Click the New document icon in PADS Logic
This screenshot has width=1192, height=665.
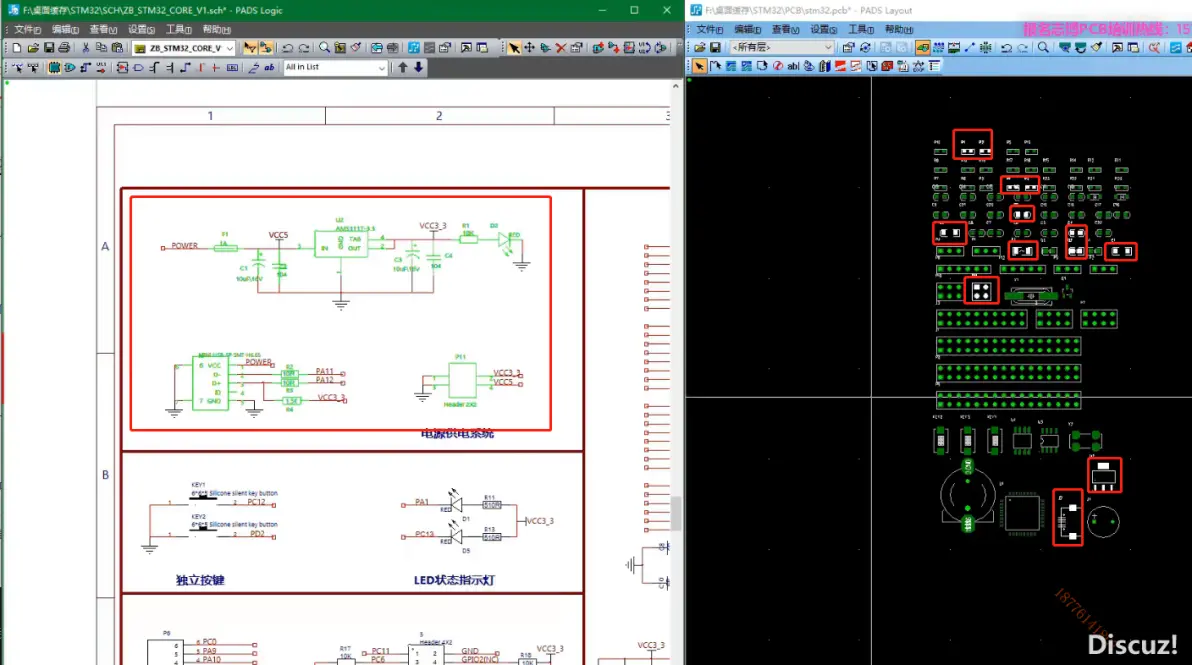click(x=18, y=47)
